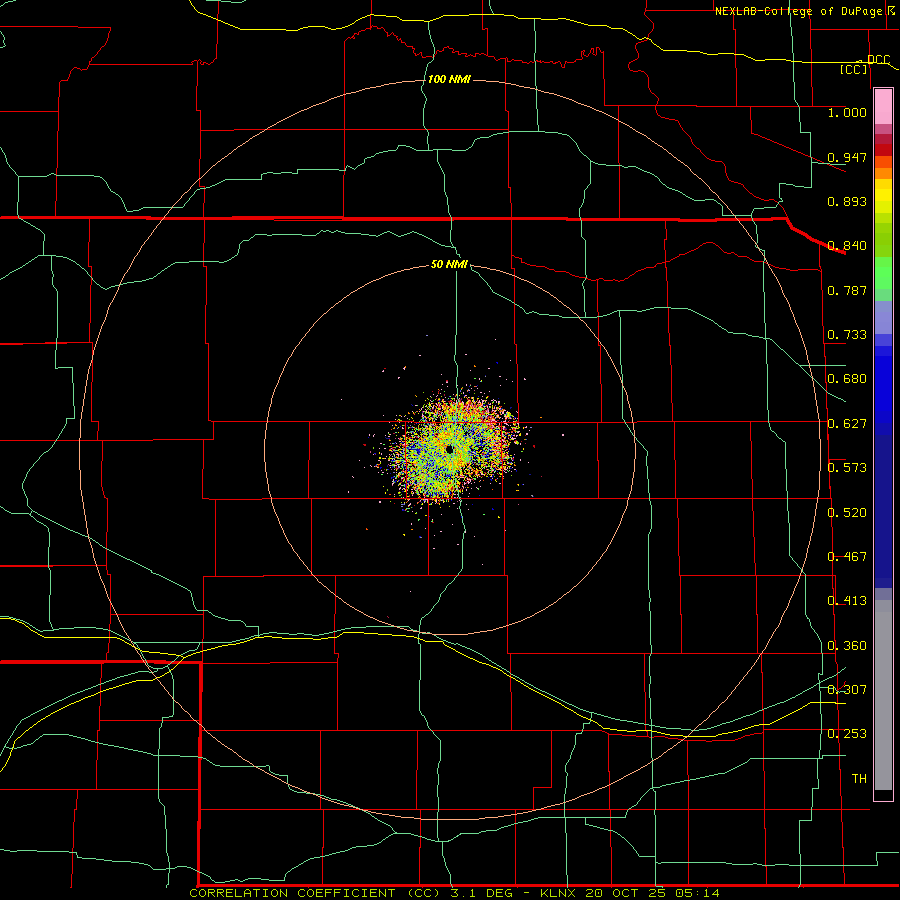Select the 0.840 scale value
Viewport: 900px width, 900px height.
coord(847,246)
